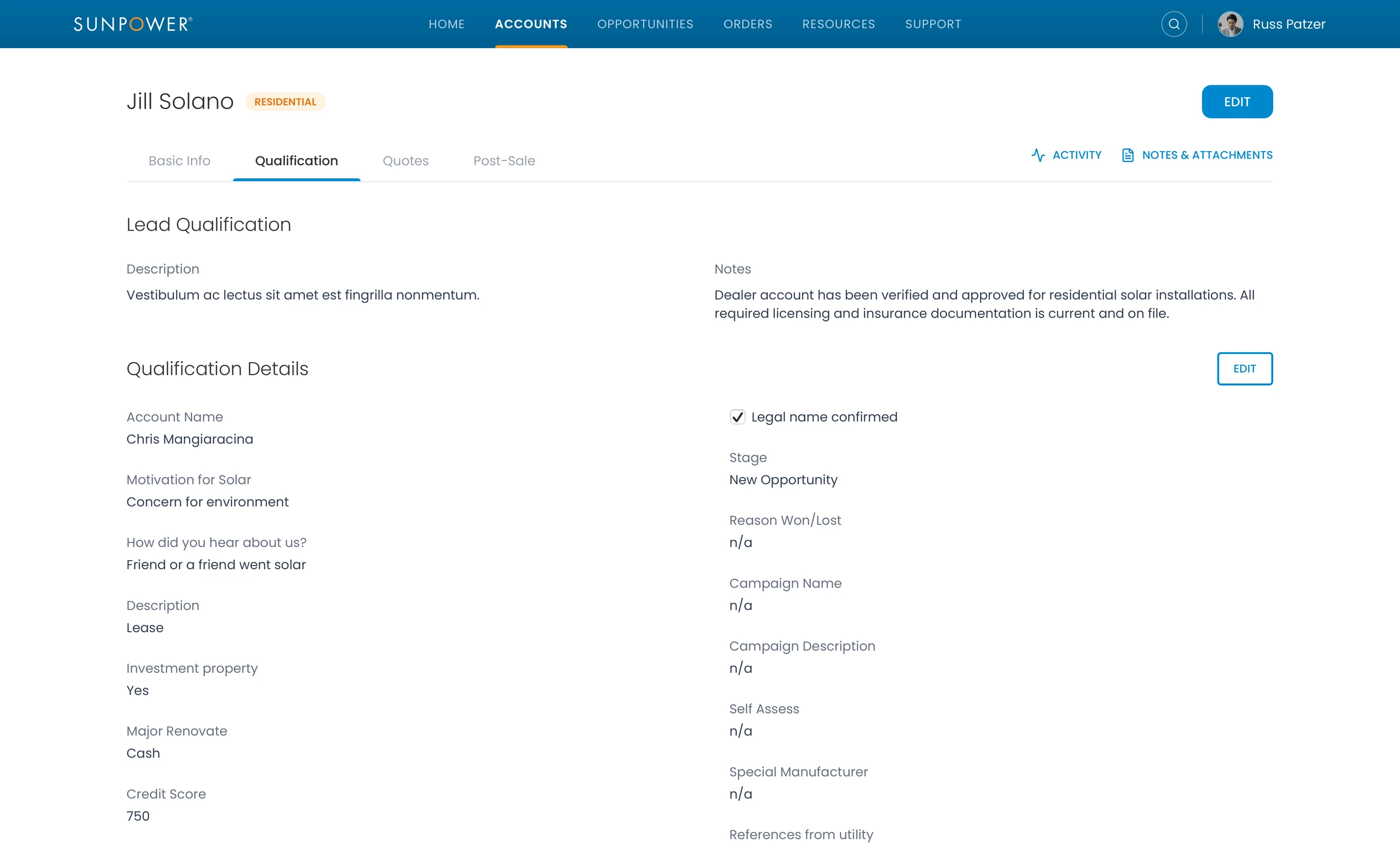The height and width of the screenshot is (844, 1400).
Task: Click the Investment property Yes value
Action: 137,690
